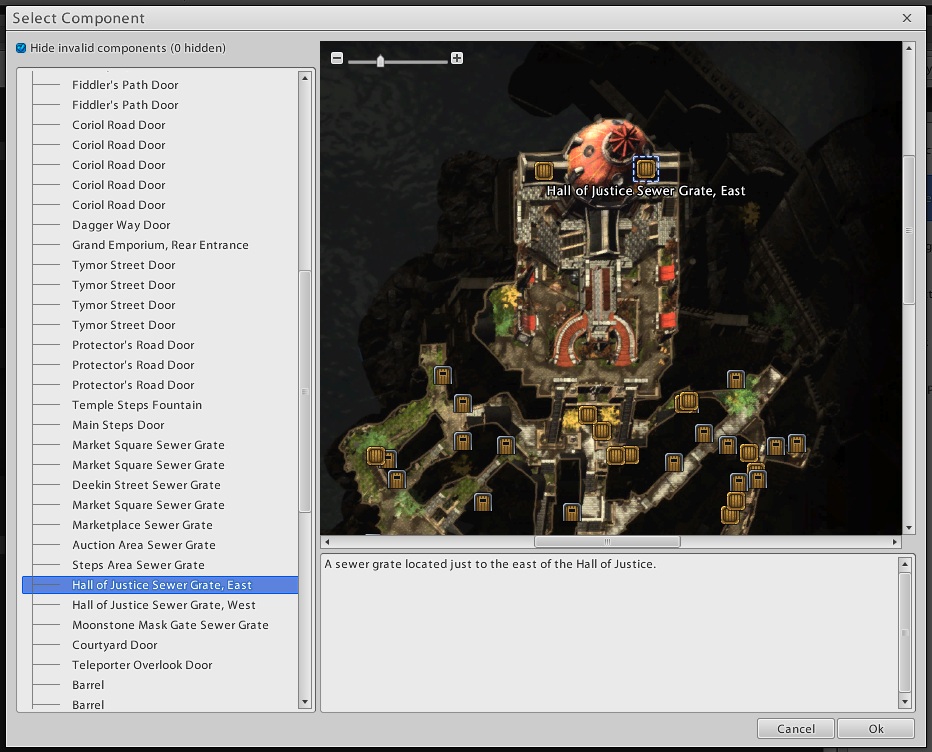Viewport: 932px width, 752px height.
Task: Pick Teleporter Overlook Door
Action: coord(142,665)
